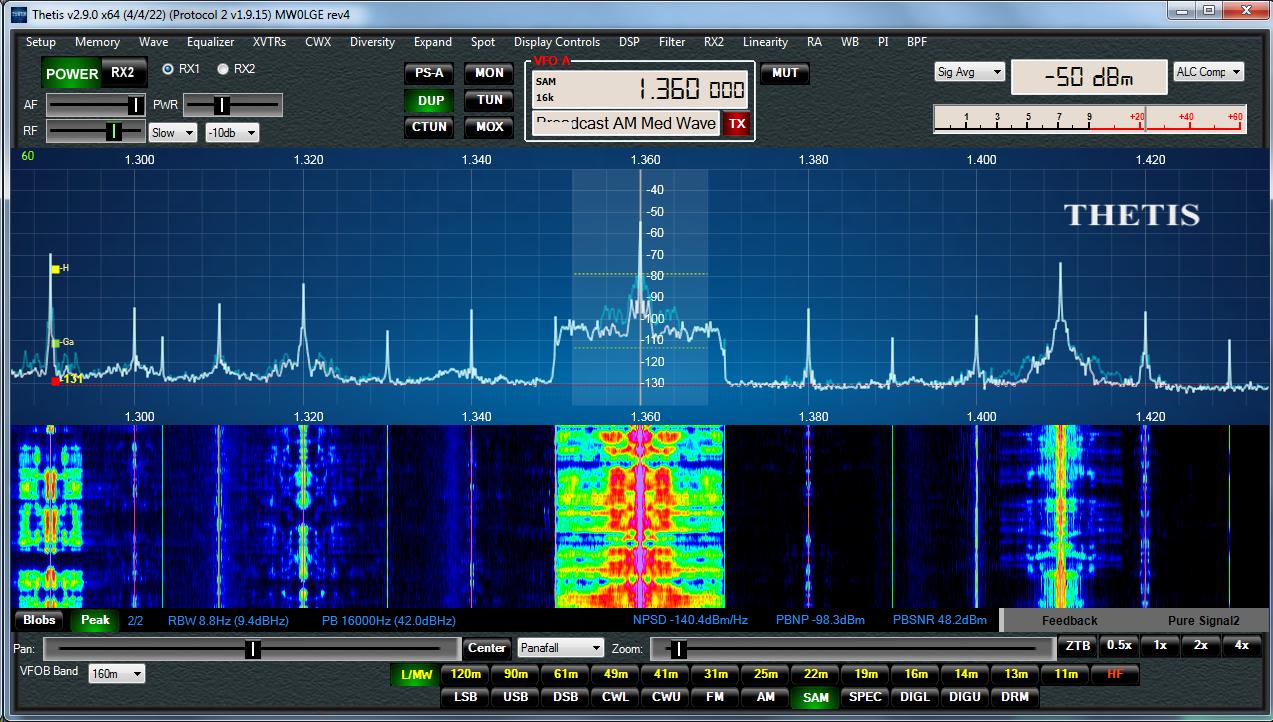The height and width of the screenshot is (722, 1273).
Task: Toggle the POWER button
Action: (72, 73)
